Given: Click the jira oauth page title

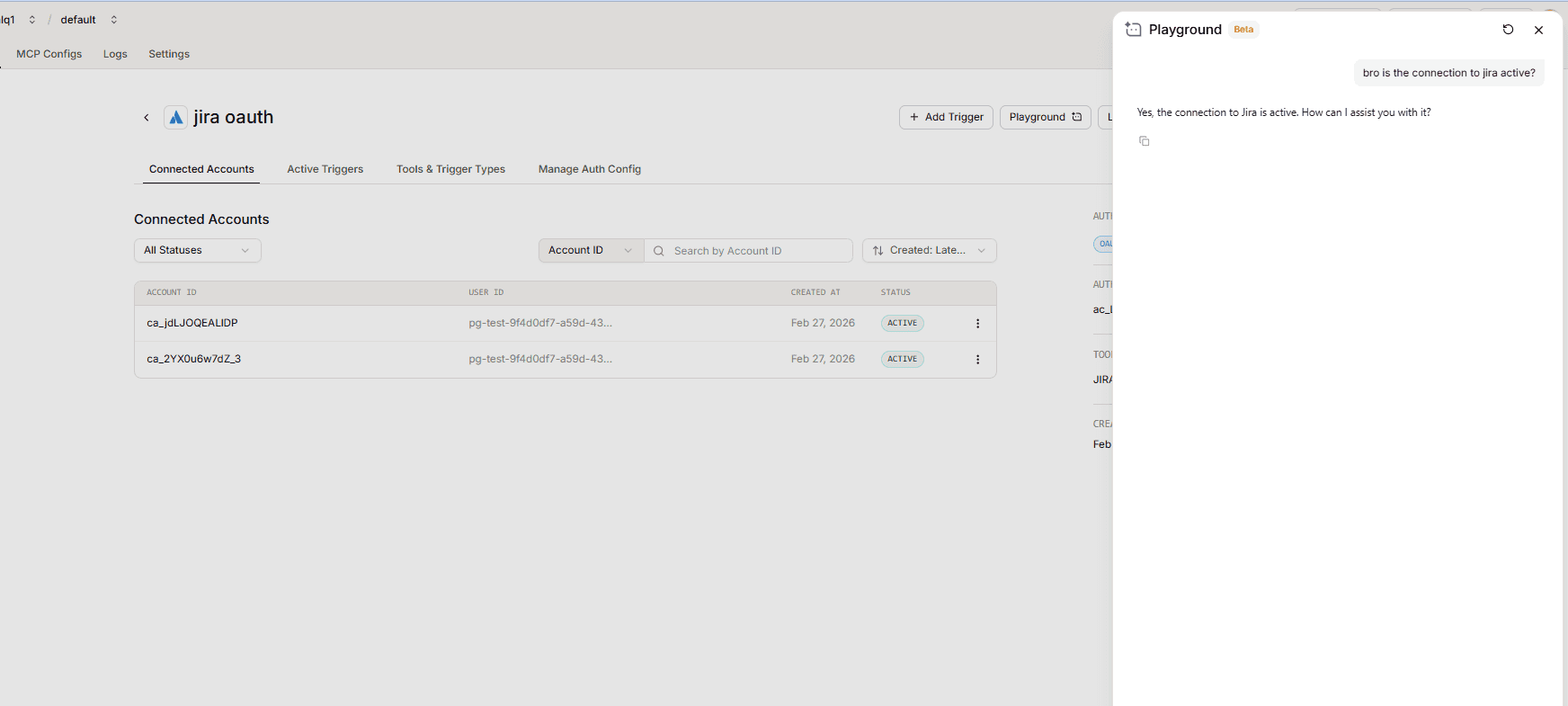Looking at the screenshot, I should (234, 118).
